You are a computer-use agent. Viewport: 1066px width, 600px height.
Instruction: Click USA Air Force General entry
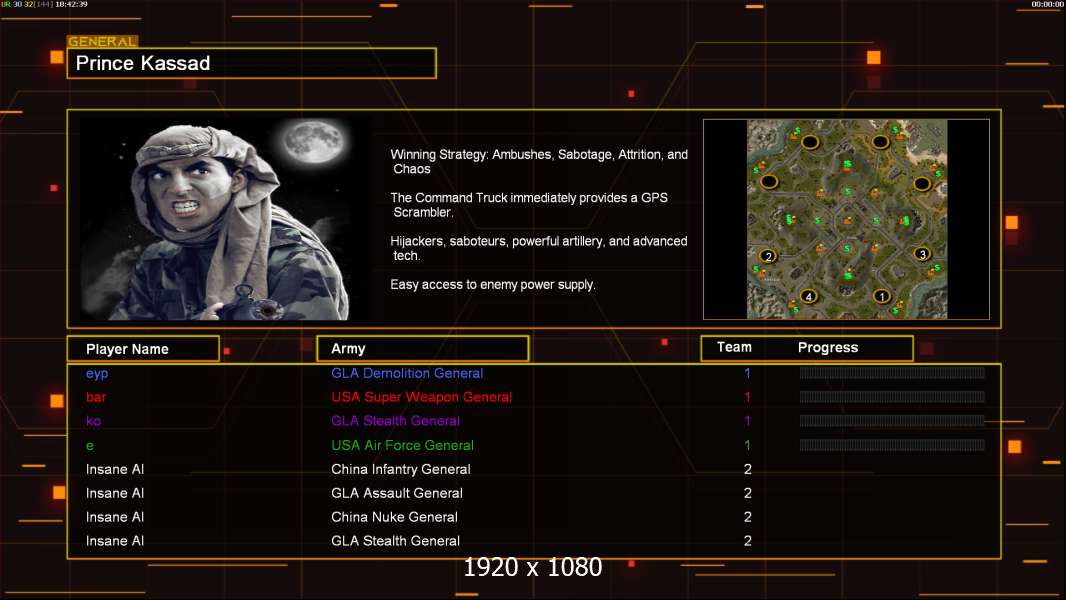(402, 446)
